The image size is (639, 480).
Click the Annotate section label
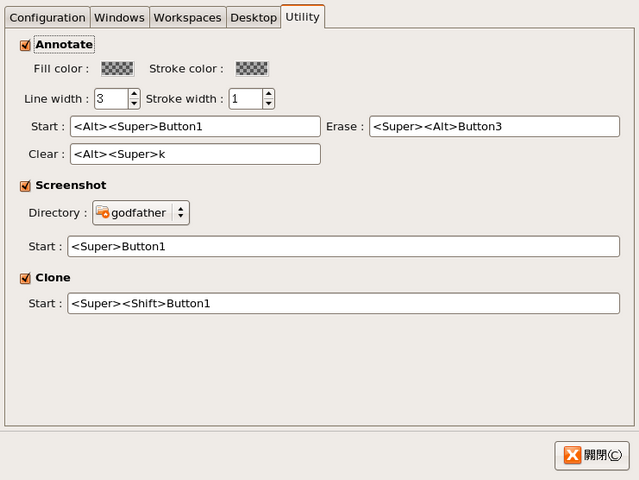click(64, 44)
